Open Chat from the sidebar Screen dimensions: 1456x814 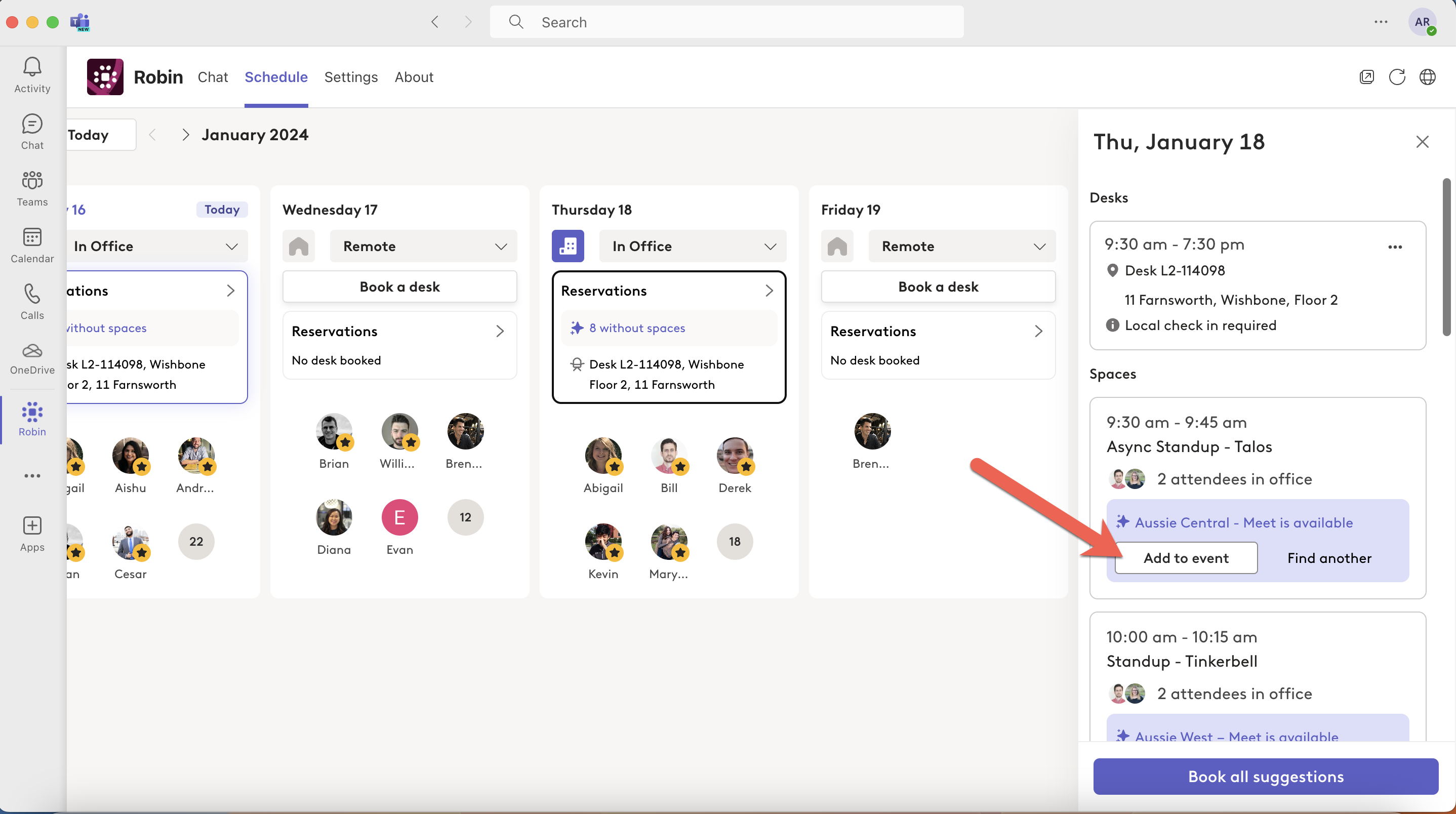[32, 131]
